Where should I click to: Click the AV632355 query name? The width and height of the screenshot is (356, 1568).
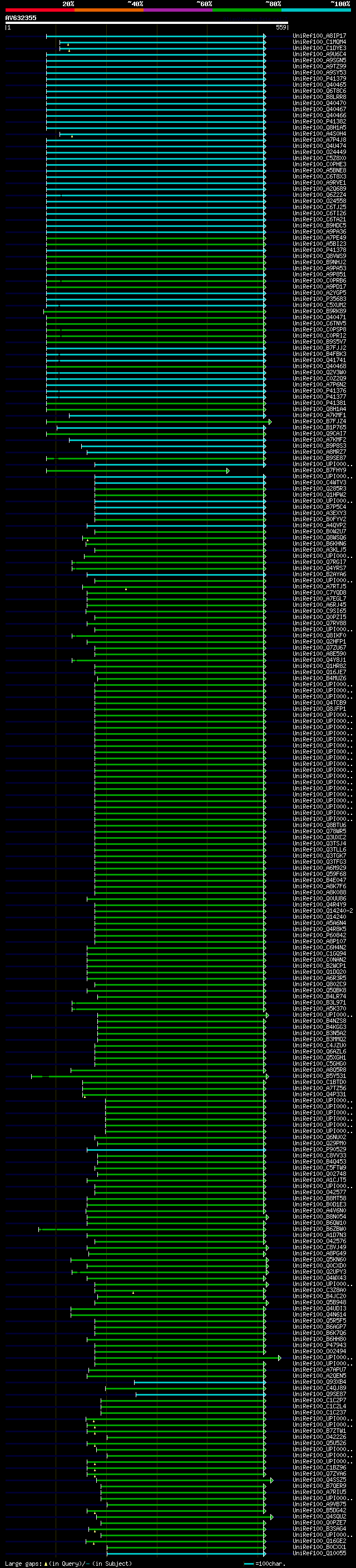point(21,18)
